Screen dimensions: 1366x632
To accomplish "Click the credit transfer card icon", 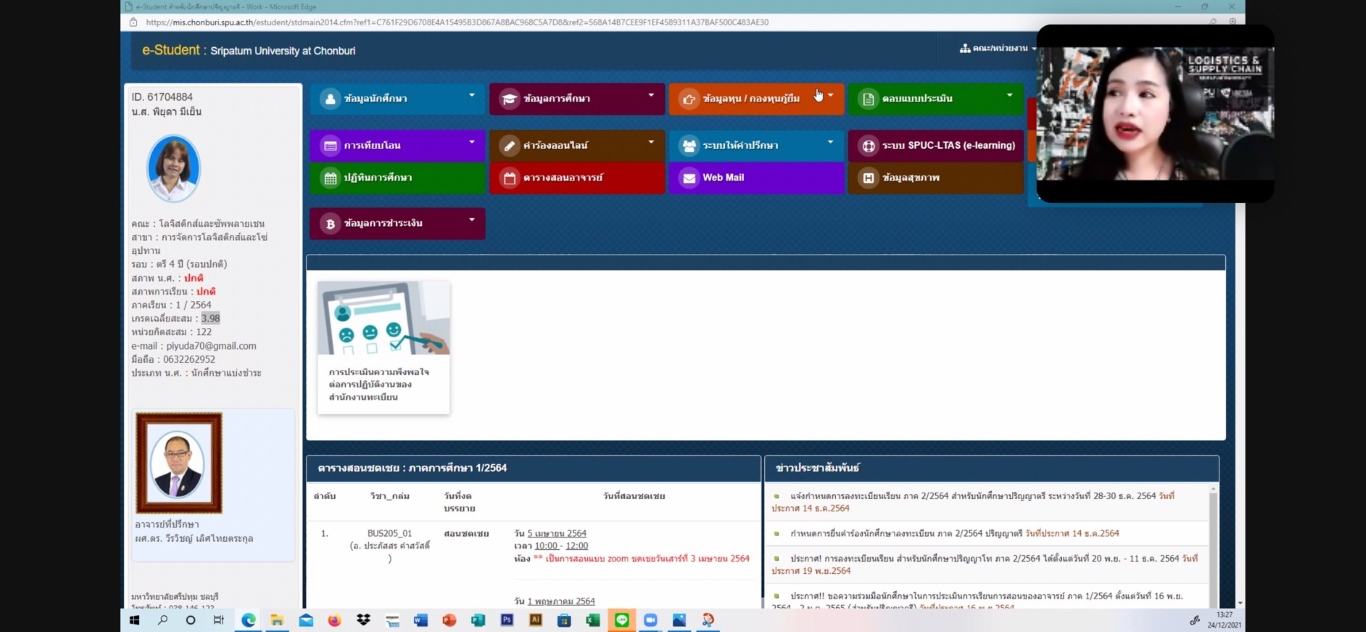I will point(329,146).
